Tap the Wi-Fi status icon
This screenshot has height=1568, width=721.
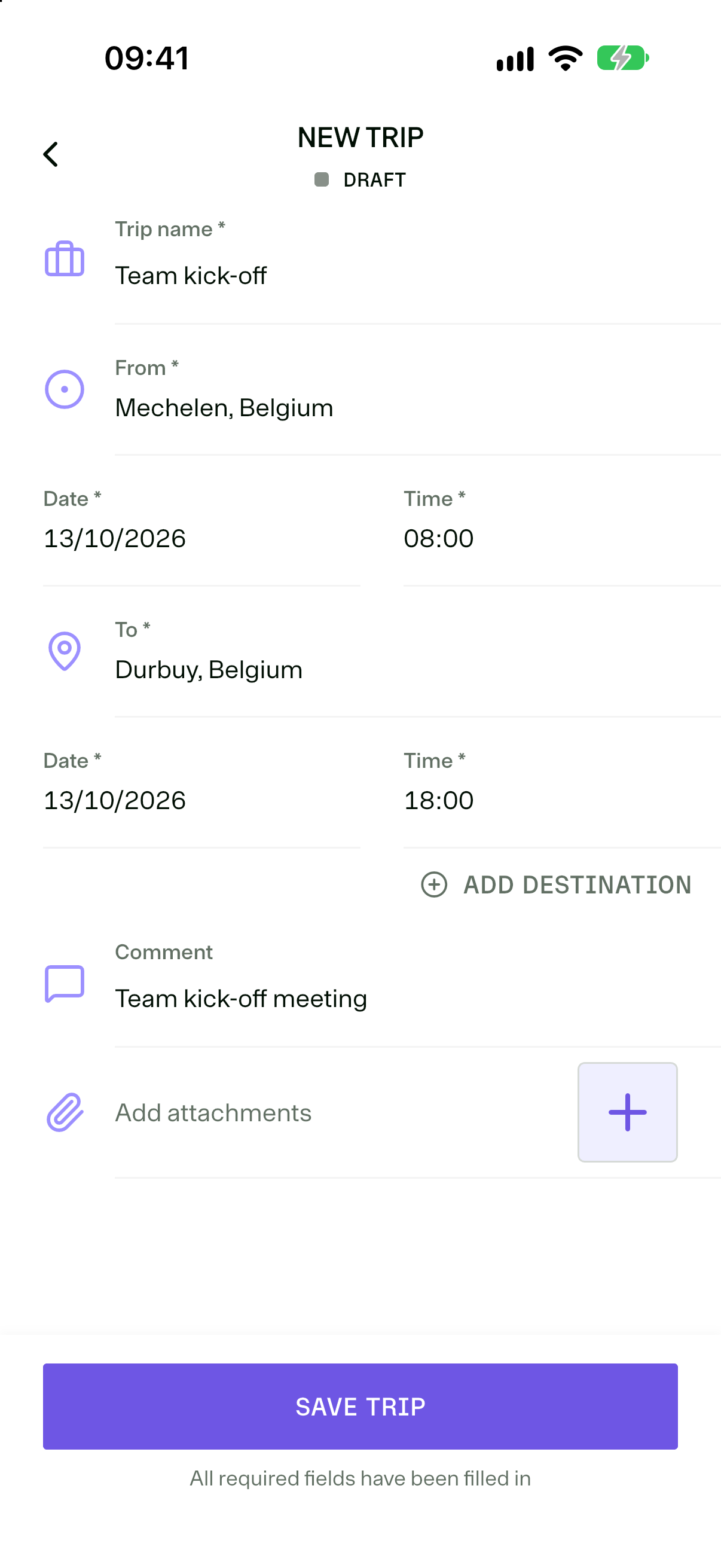[566, 59]
